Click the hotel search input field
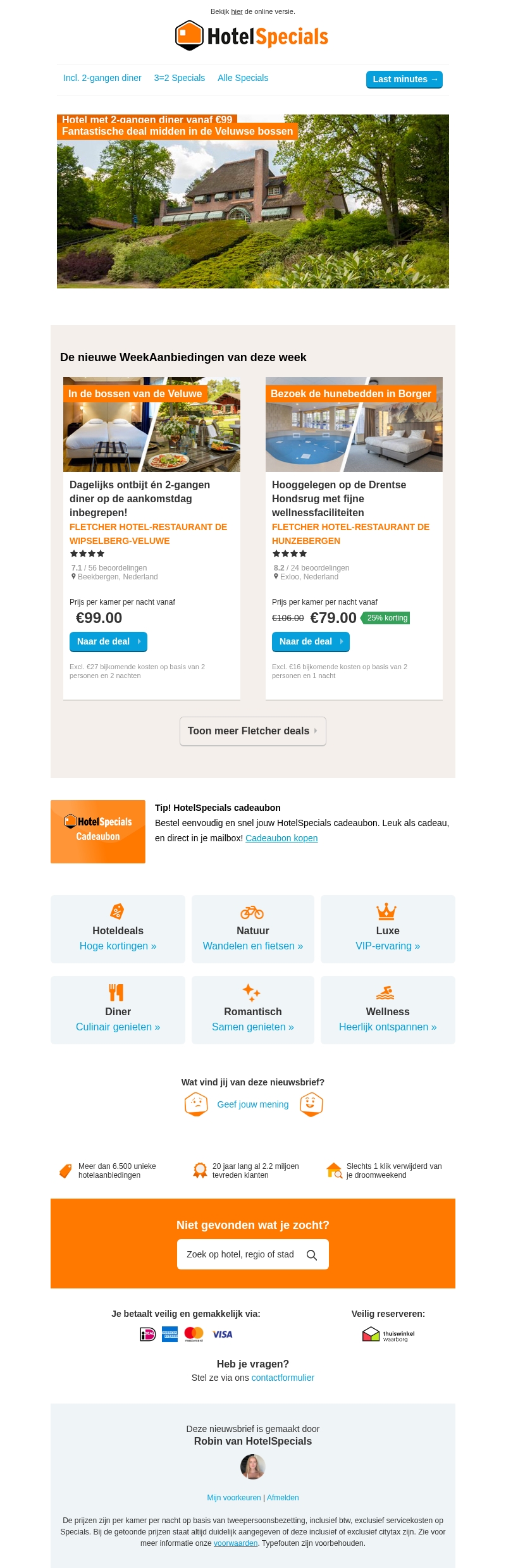Viewport: 506px width, 1568px height. click(x=240, y=1254)
